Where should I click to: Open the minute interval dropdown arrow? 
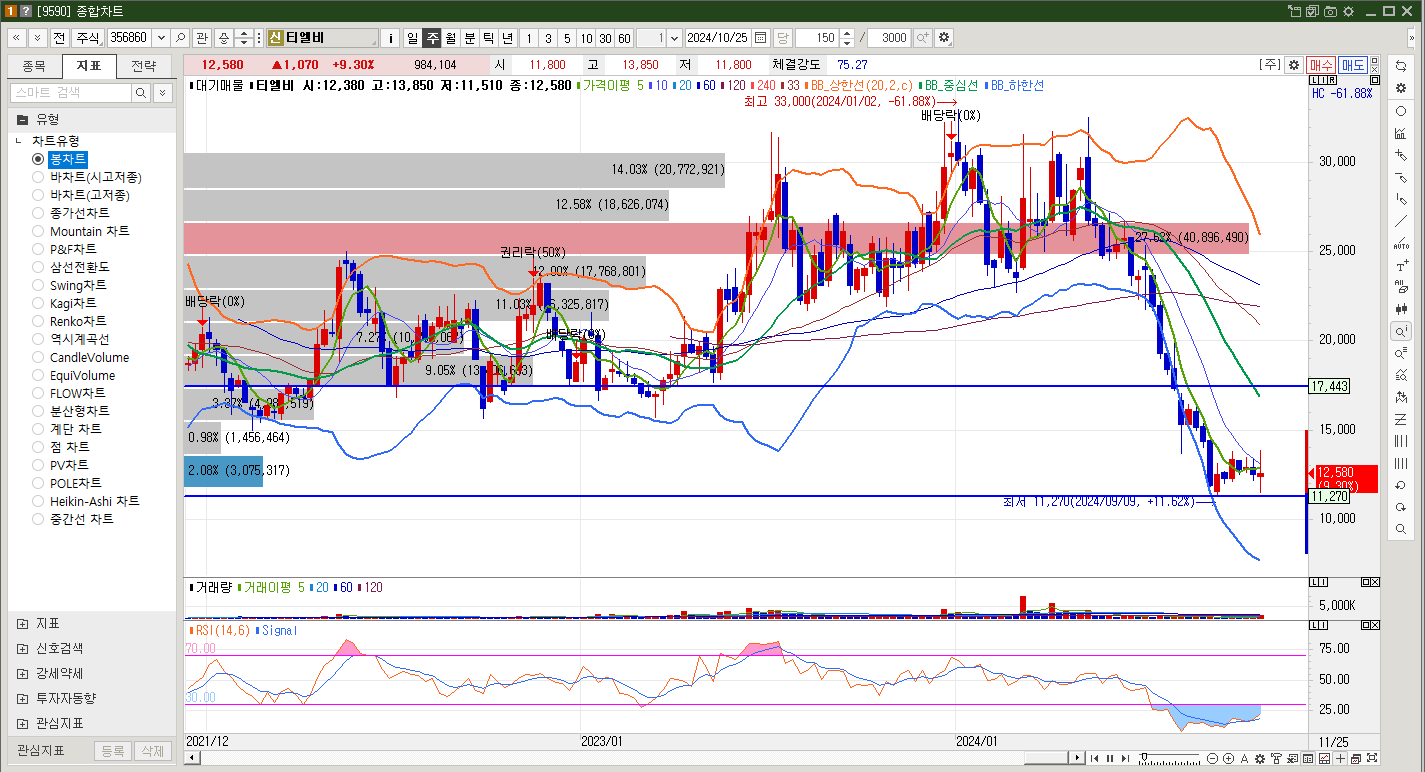click(x=674, y=37)
